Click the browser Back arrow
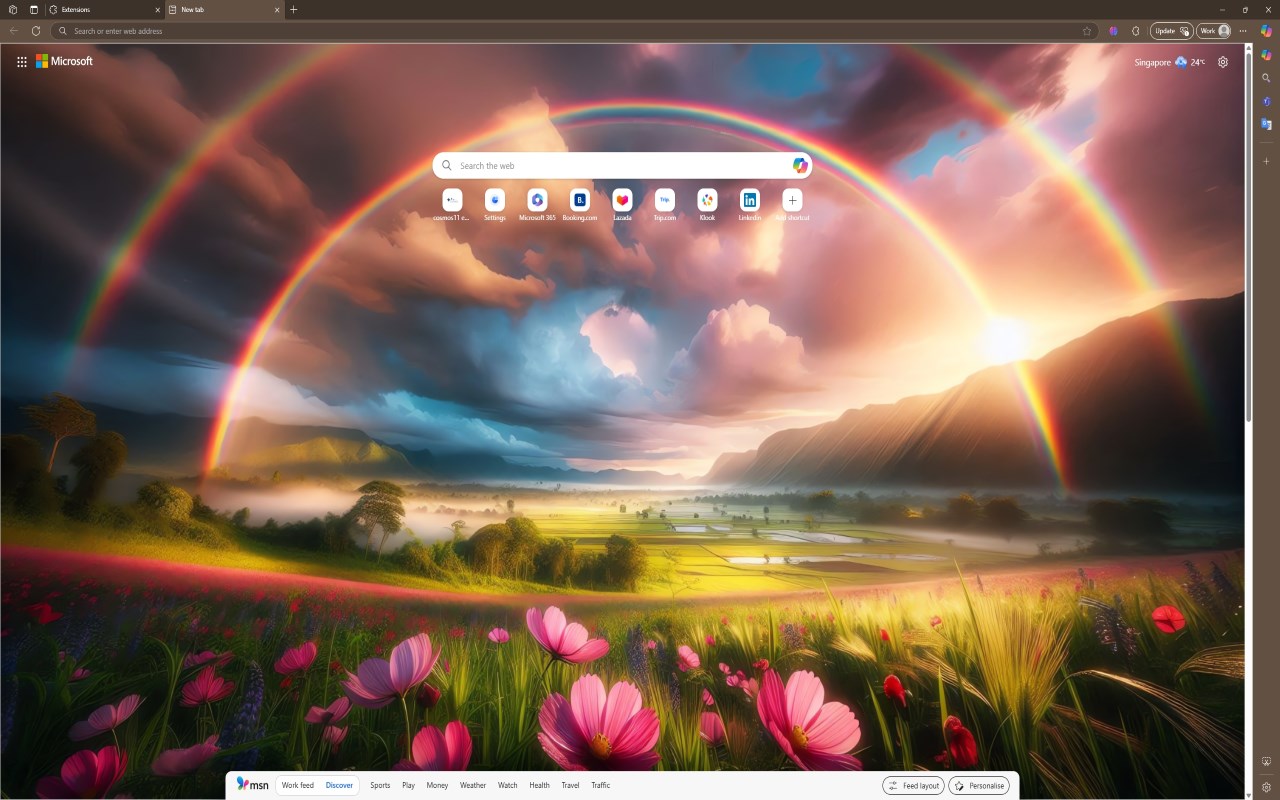Image resolution: width=1280 pixels, height=800 pixels. click(x=13, y=31)
